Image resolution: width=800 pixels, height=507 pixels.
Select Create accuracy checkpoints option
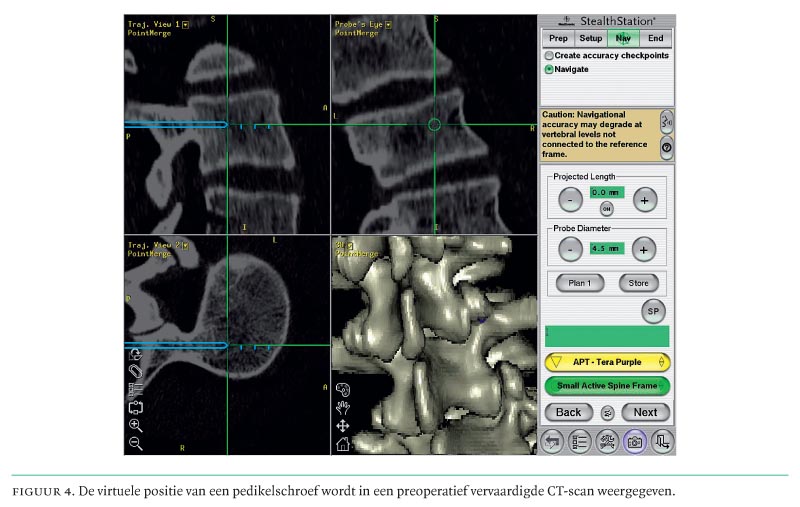[549, 56]
